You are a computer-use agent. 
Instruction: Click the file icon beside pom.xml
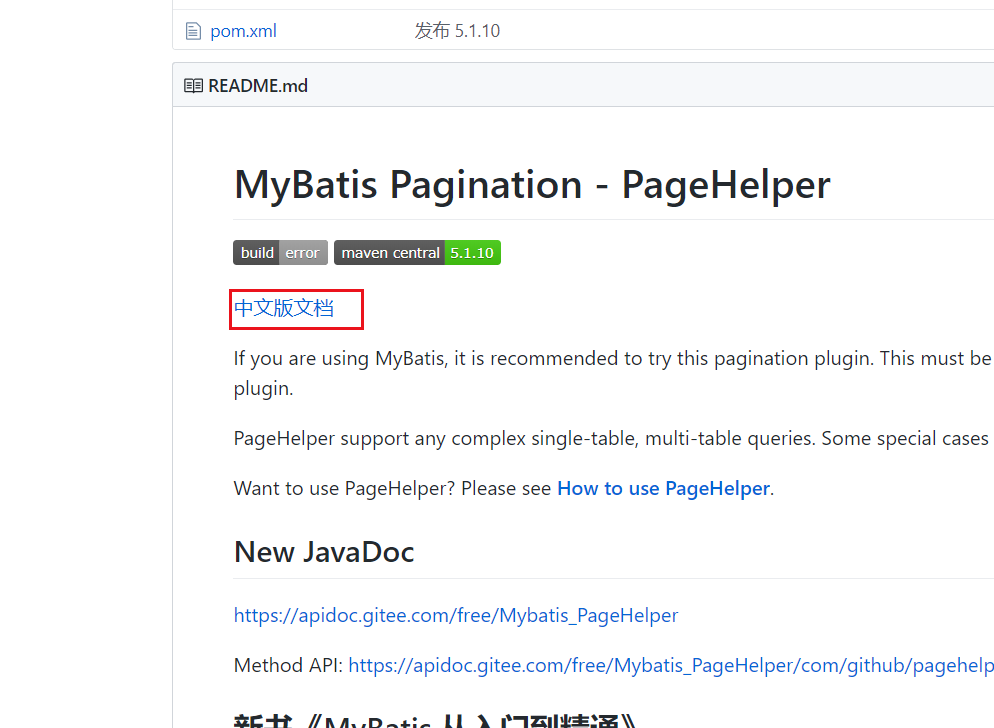[x=193, y=31]
